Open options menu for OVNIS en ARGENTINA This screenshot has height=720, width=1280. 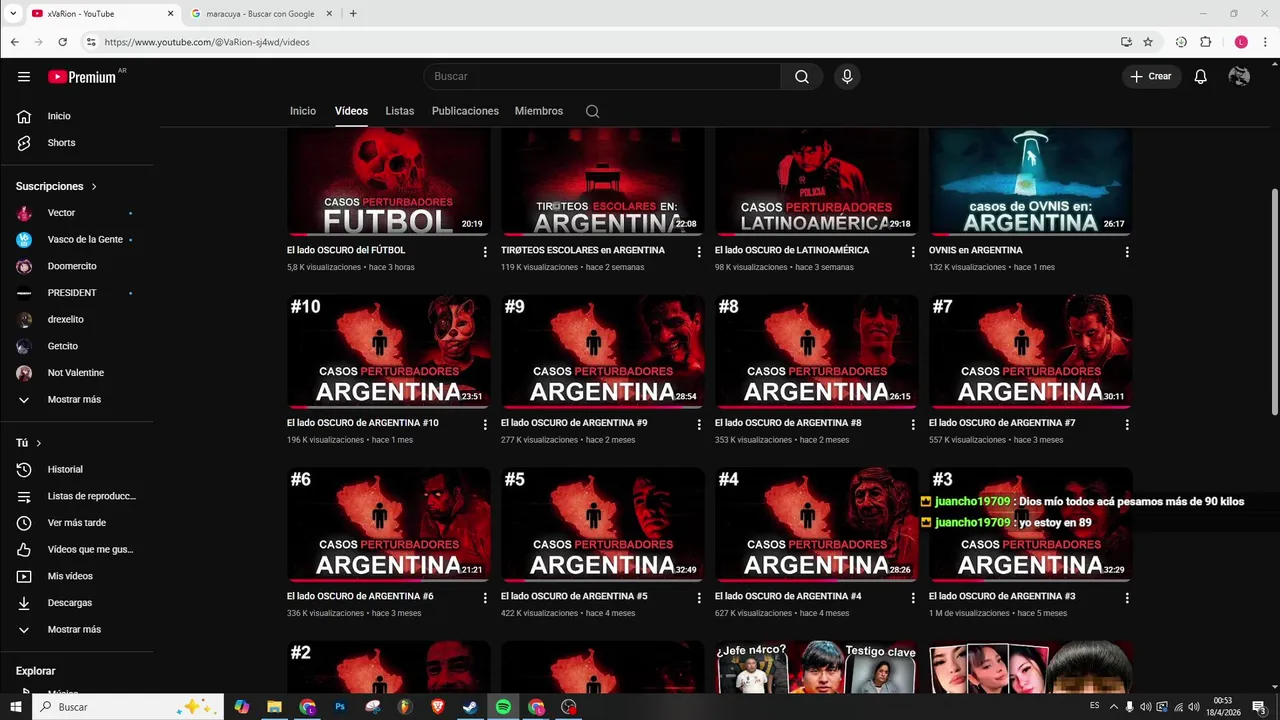pos(1127,252)
